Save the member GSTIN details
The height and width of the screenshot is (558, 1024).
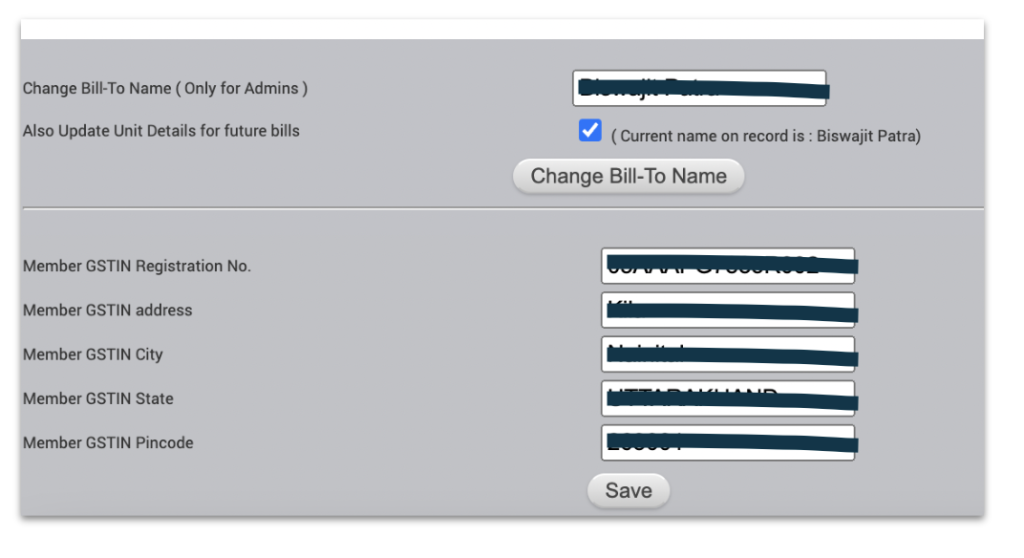click(x=628, y=491)
